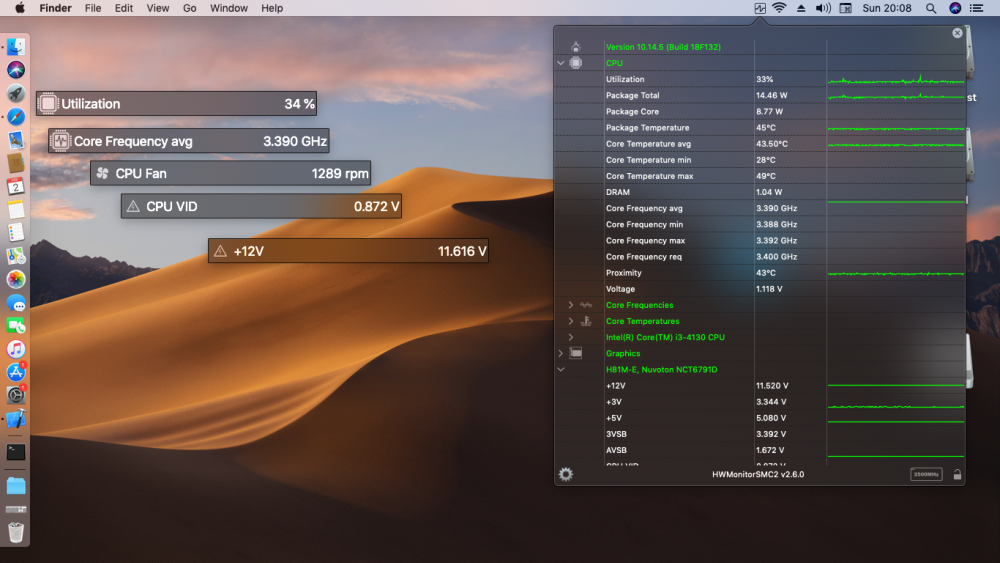Select the AVSB row
The image size is (1000, 563).
760,450
